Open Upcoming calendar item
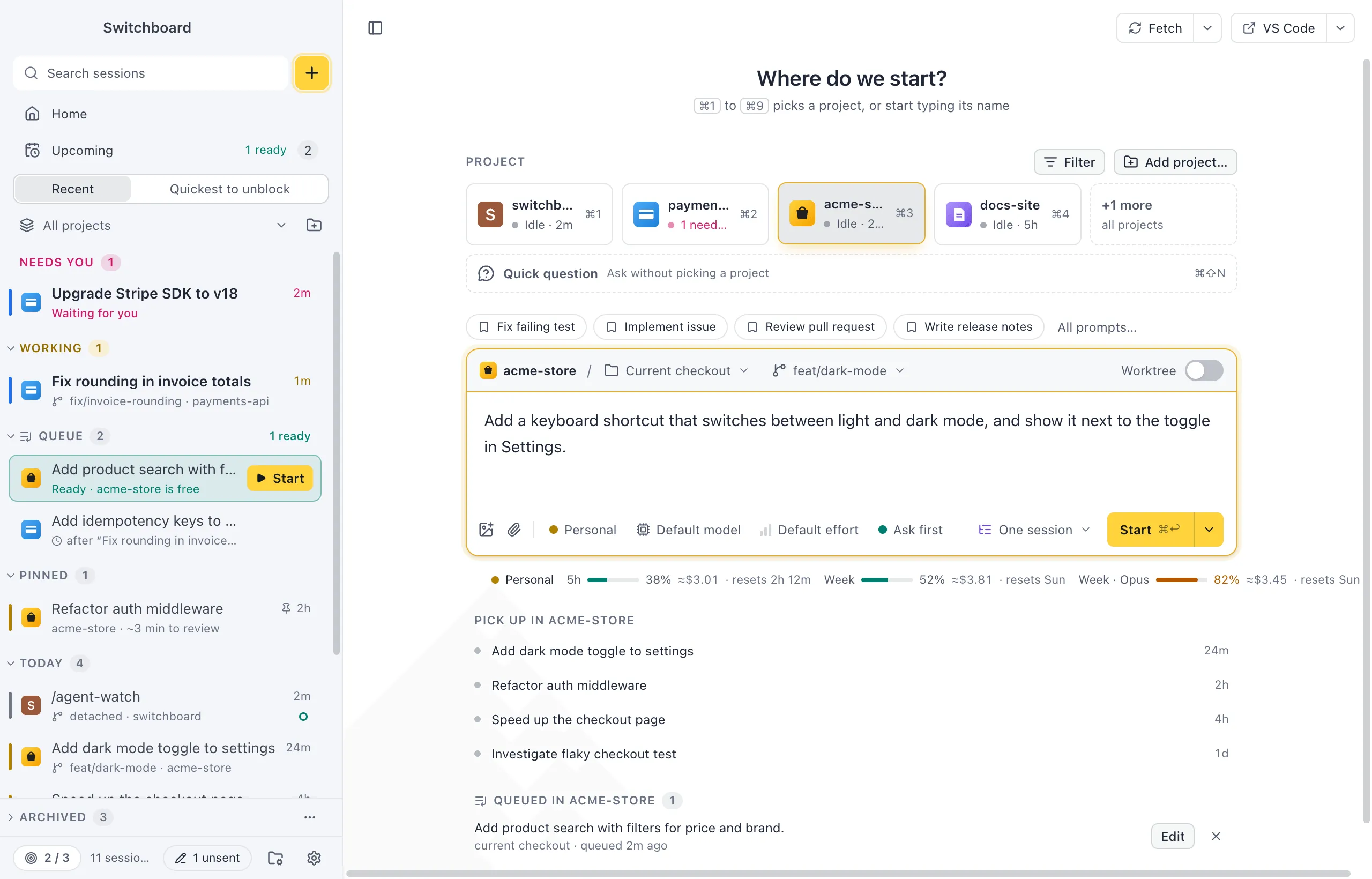Screen dimensions: 1372x879 pyautogui.click(x=170, y=150)
